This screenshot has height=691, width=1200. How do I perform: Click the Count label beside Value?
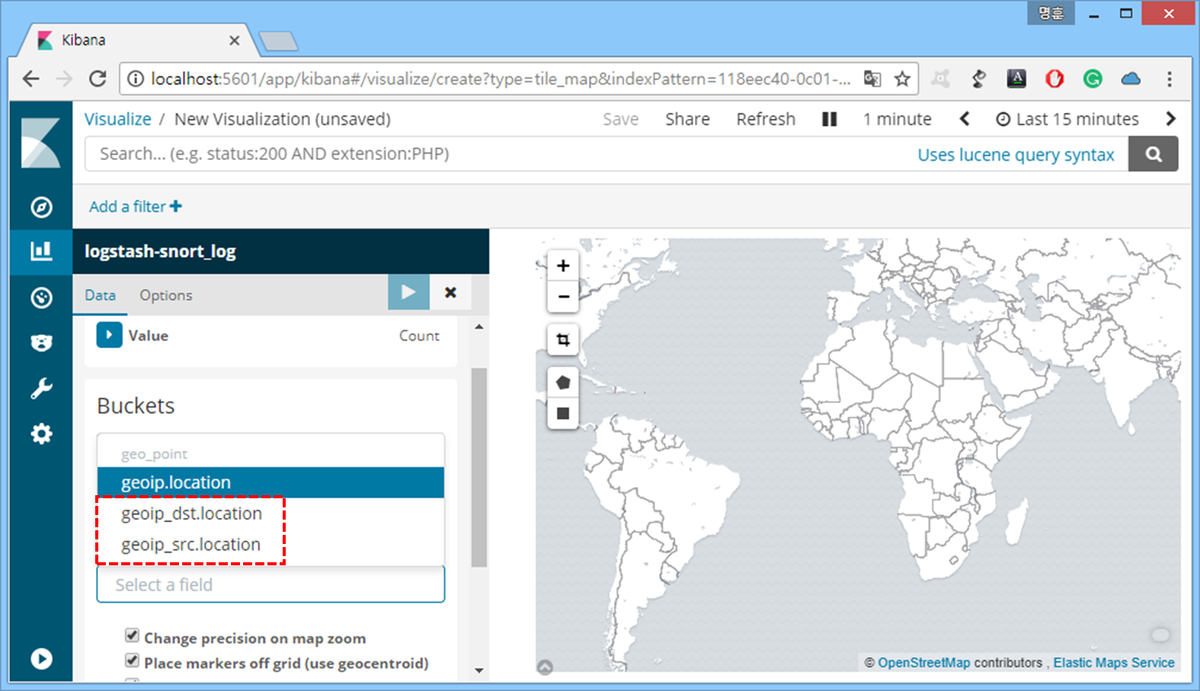(419, 336)
